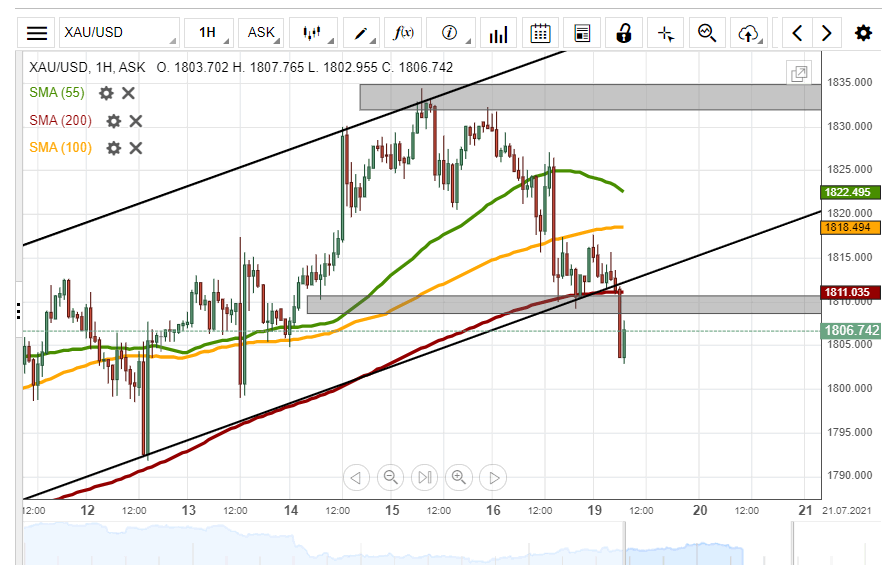This screenshot has height=574, width=886.
Task: Open the hamburger main menu
Action: pyautogui.click(x=37, y=33)
